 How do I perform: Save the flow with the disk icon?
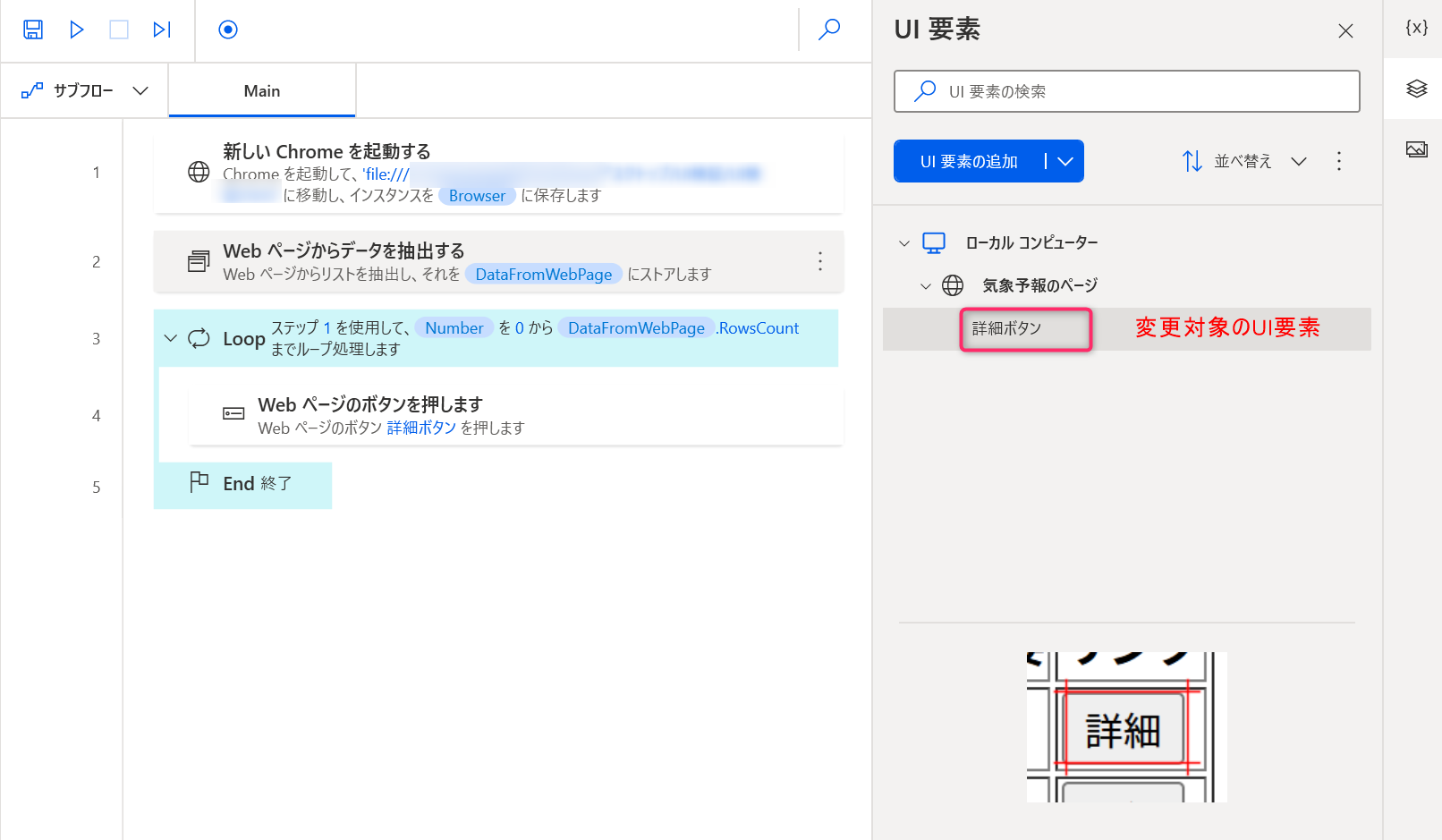33,30
